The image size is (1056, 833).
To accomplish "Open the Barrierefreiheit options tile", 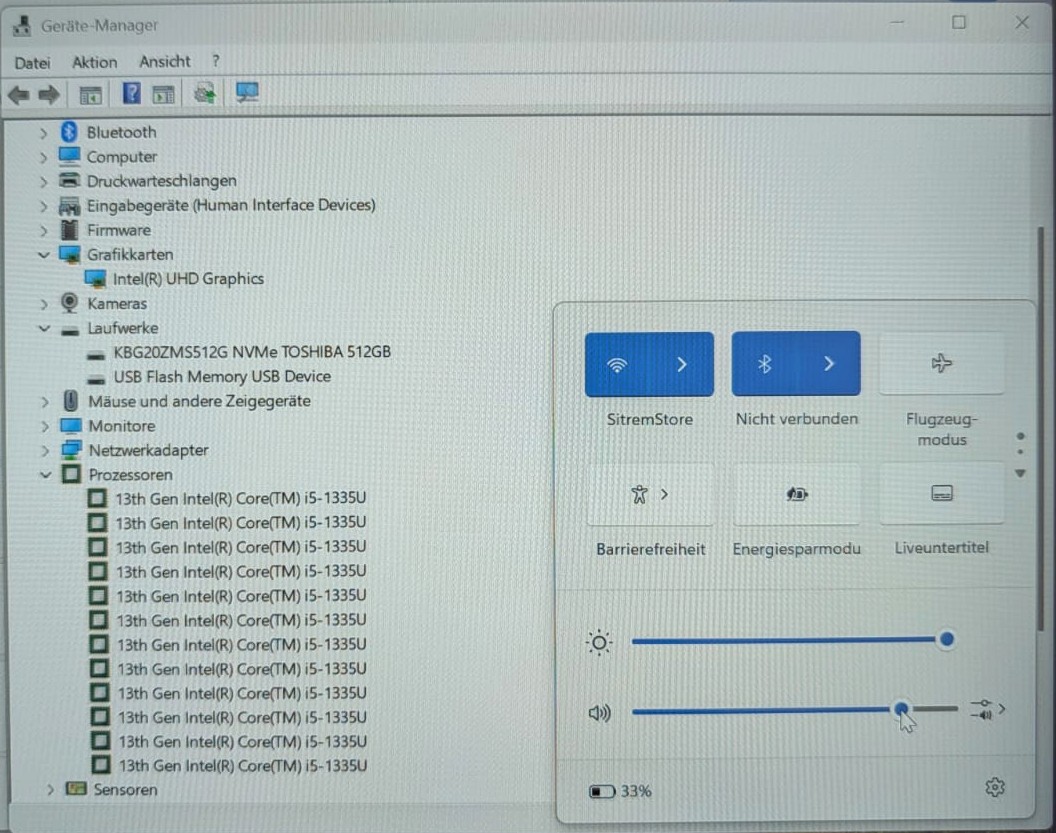I will click(650, 494).
